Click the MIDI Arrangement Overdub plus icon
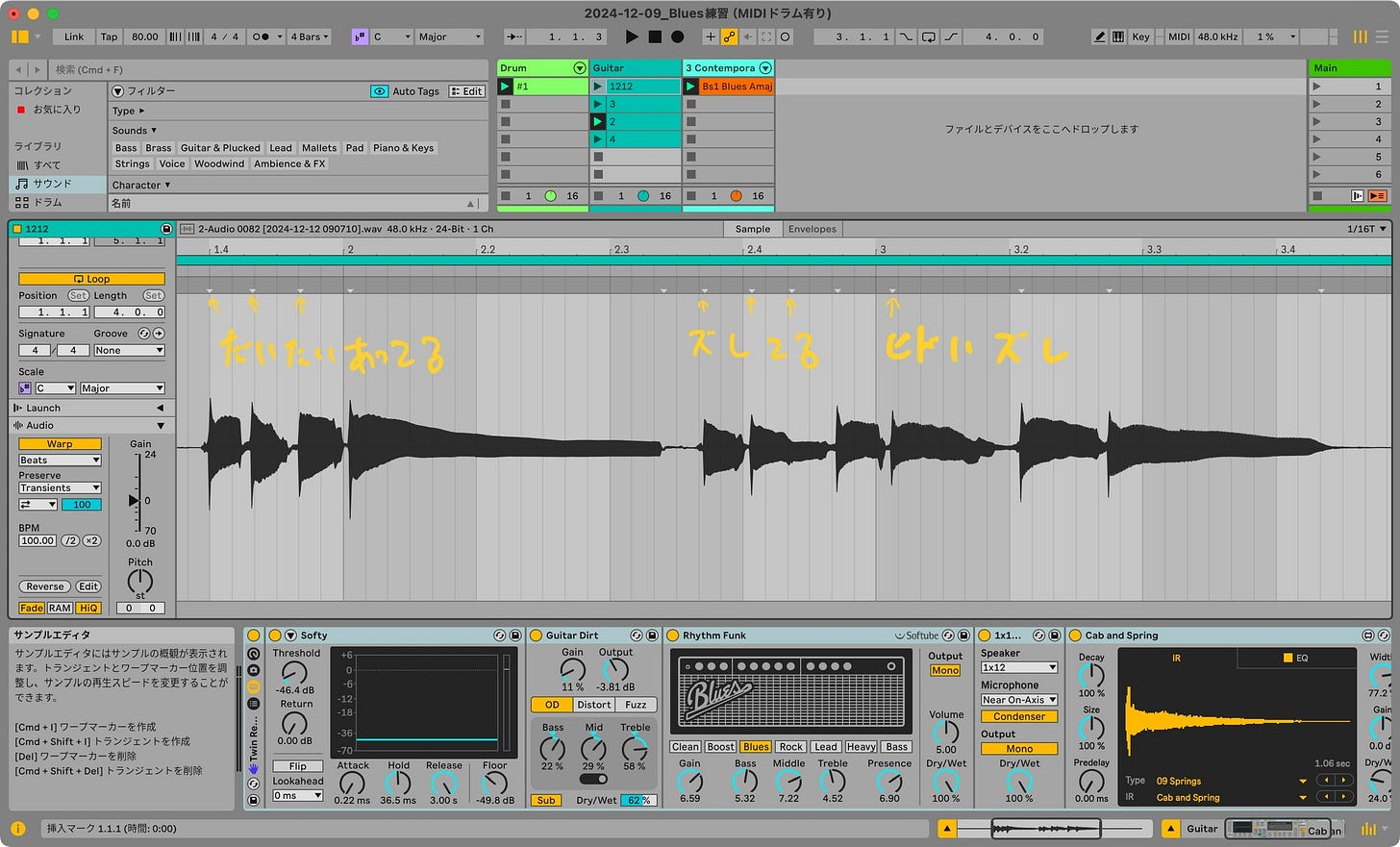Image resolution: width=1400 pixels, height=847 pixels. tap(711, 37)
